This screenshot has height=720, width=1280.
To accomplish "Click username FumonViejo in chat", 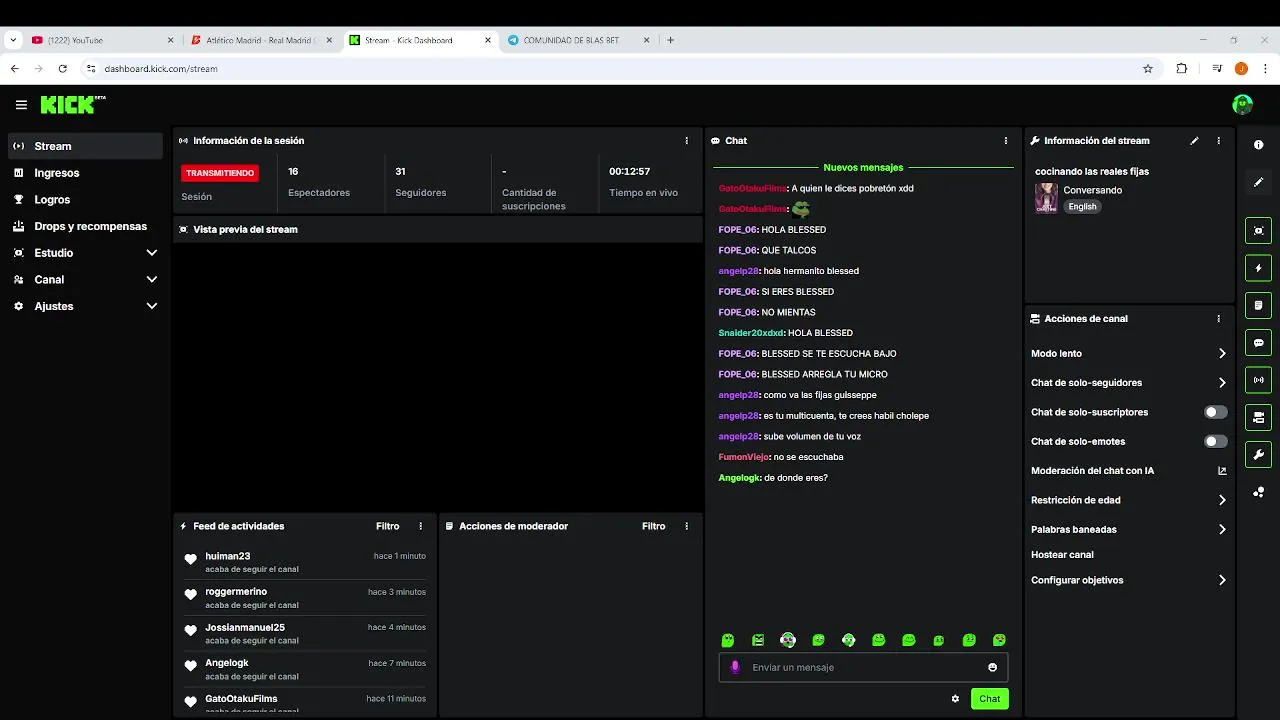I will [x=744, y=457].
